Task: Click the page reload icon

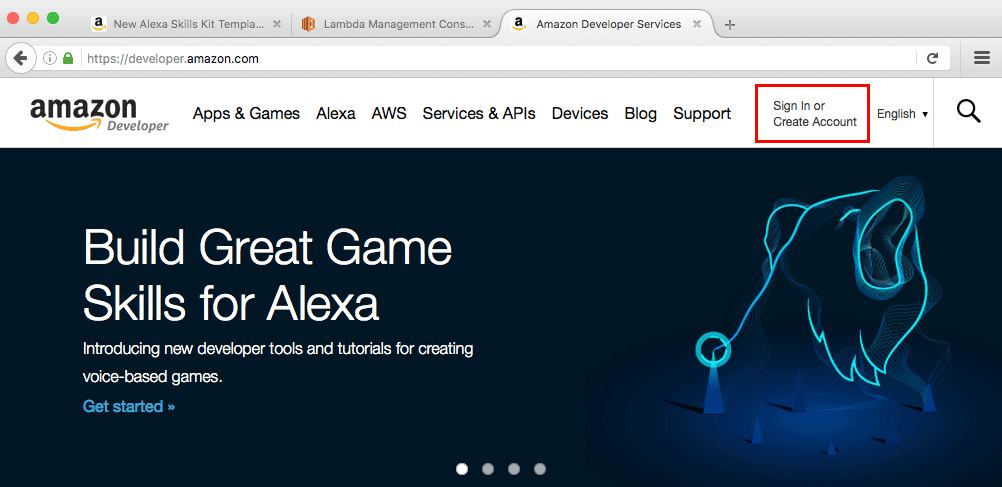Action: [x=932, y=58]
